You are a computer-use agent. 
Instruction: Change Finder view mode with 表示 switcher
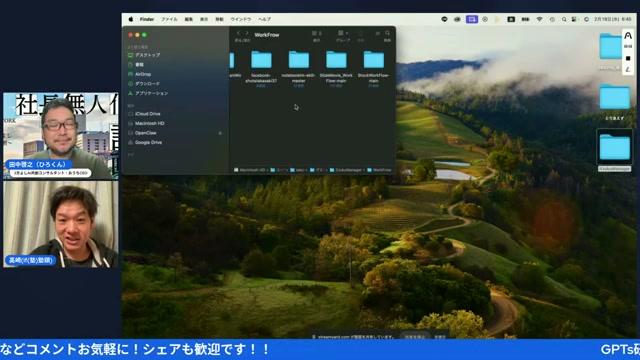click(317, 33)
